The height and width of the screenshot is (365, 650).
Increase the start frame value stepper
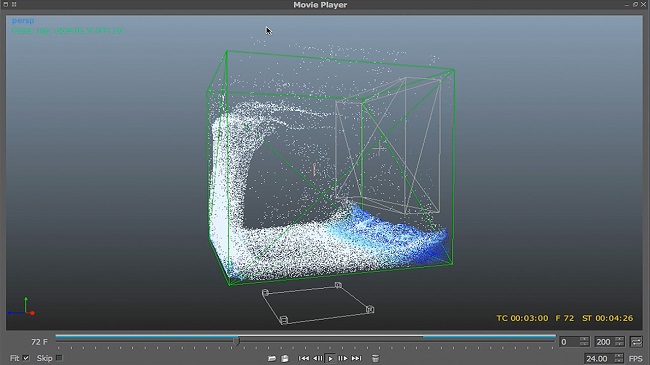[584, 339]
